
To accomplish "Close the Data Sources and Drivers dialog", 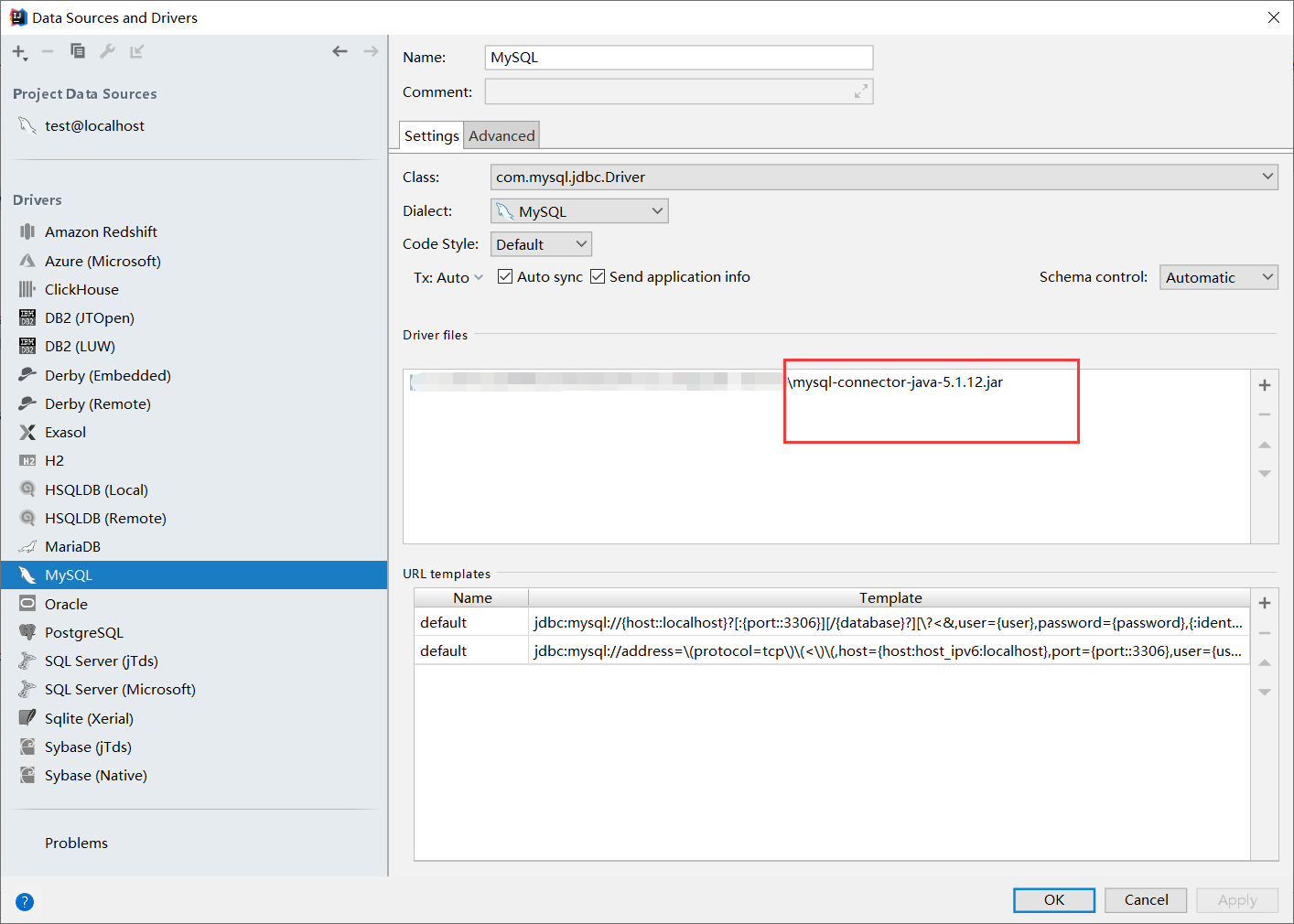I will [1273, 17].
